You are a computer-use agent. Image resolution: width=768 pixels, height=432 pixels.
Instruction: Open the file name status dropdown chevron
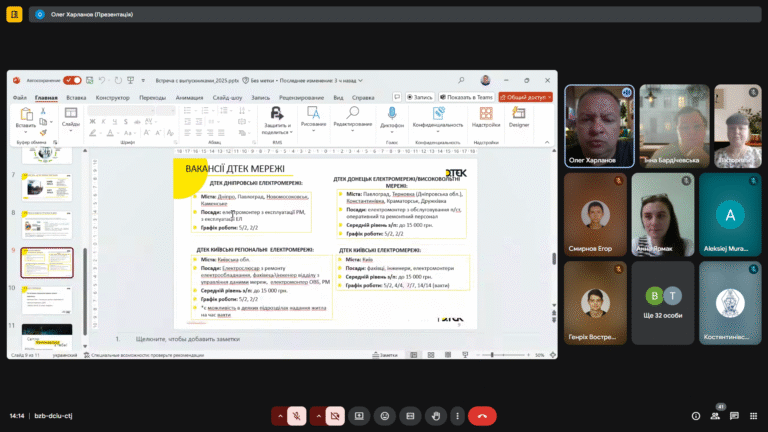point(360,80)
